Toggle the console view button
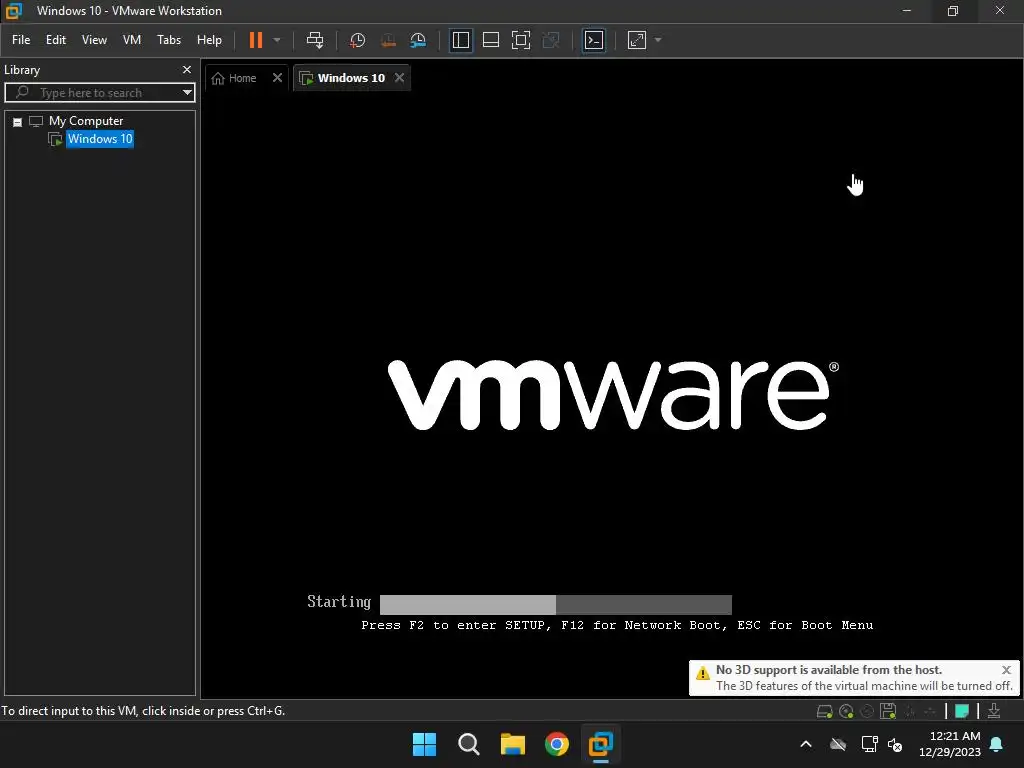The width and height of the screenshot is (1024, 768). [x=594, y=40]
